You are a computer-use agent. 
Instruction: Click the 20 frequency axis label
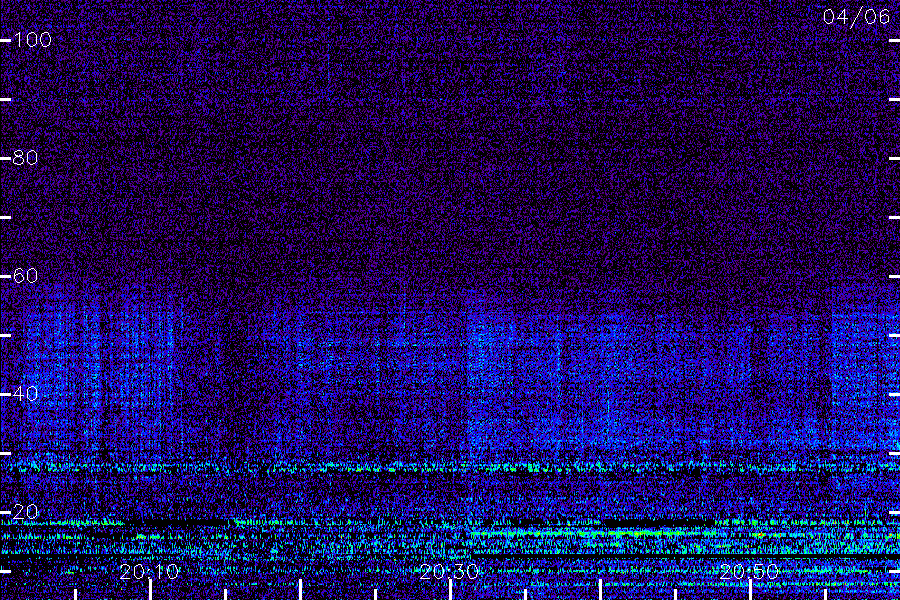[x=25, y=512]
